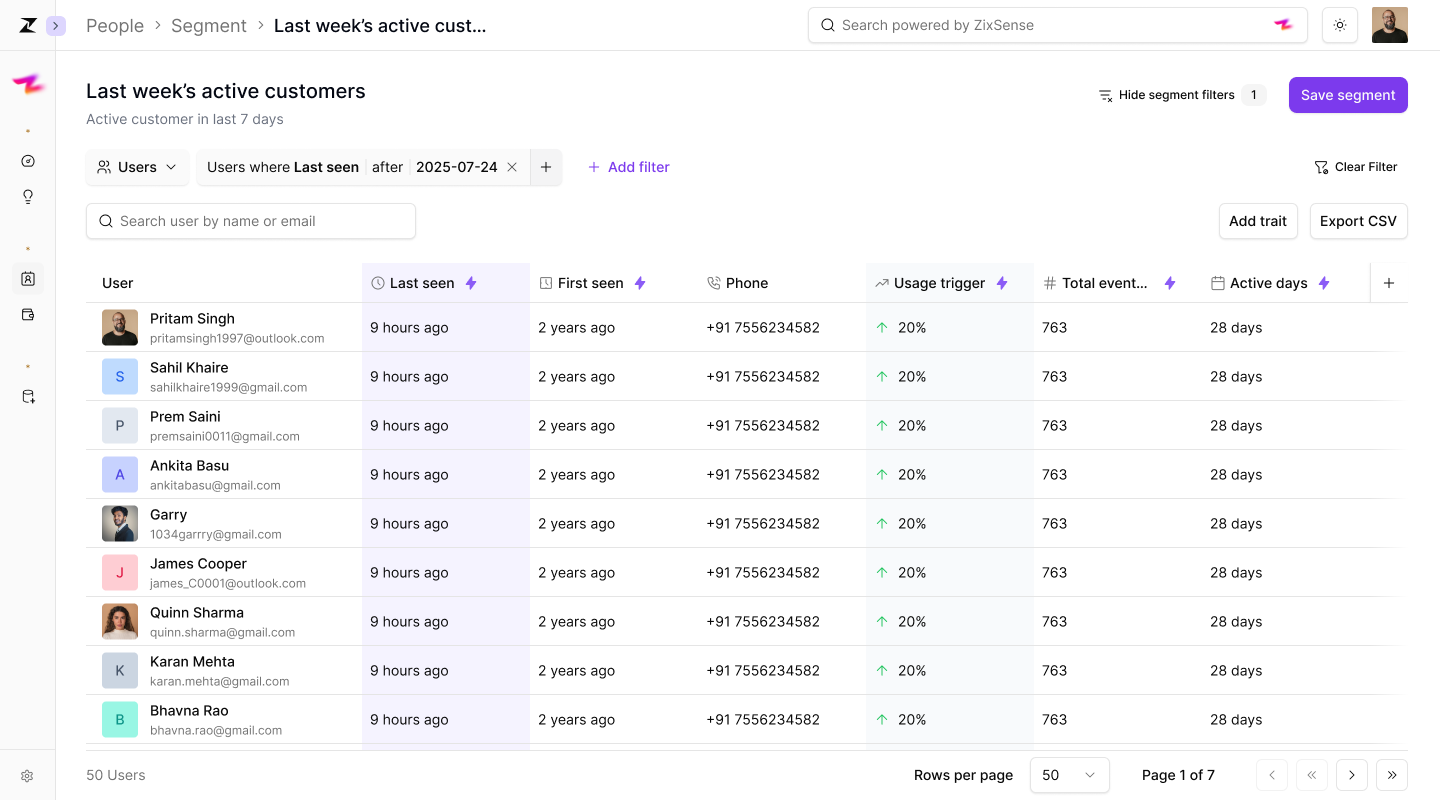Click Pritam Singh's profile thumbnail

[x=119, y=327]
